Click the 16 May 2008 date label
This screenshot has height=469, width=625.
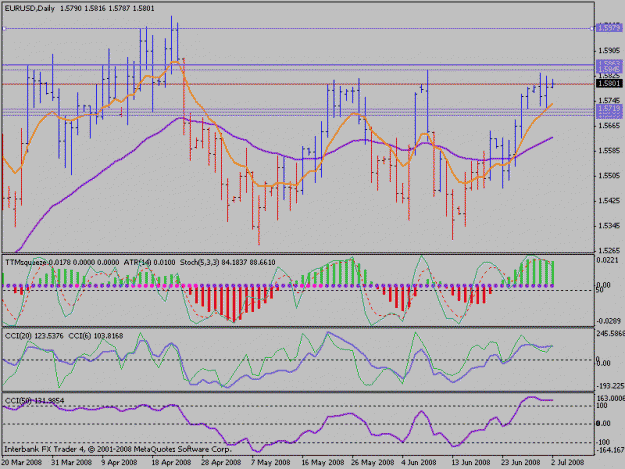coord(322,462)
